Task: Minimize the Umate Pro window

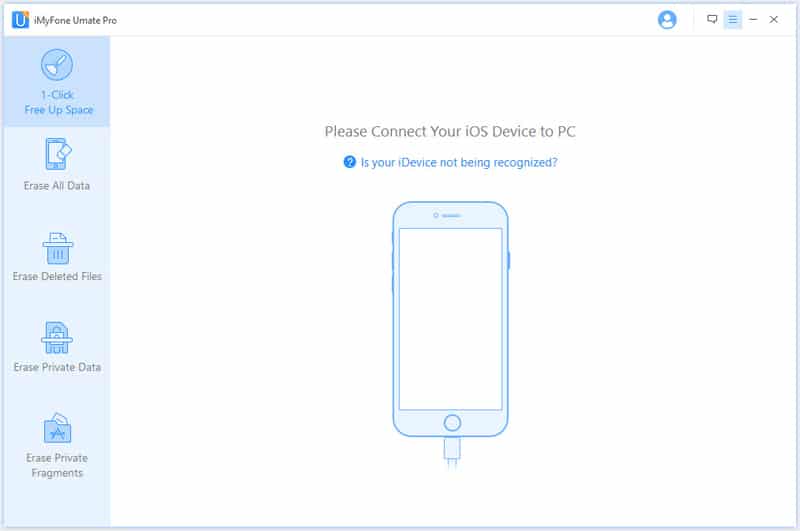Action: tap(753, 20)
